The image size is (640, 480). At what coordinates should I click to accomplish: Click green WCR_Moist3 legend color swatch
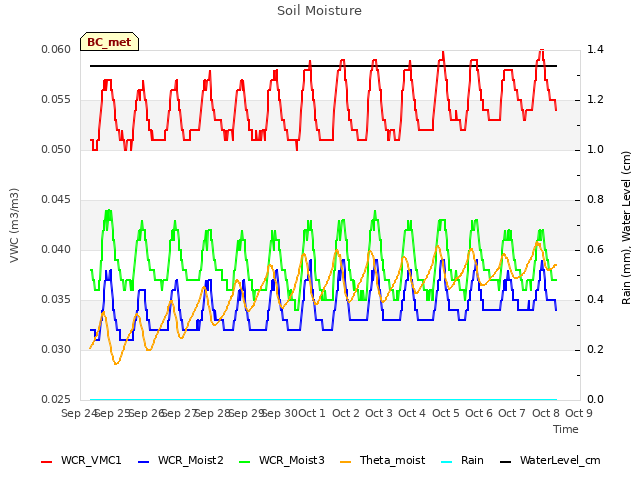(x=244, y=462)
